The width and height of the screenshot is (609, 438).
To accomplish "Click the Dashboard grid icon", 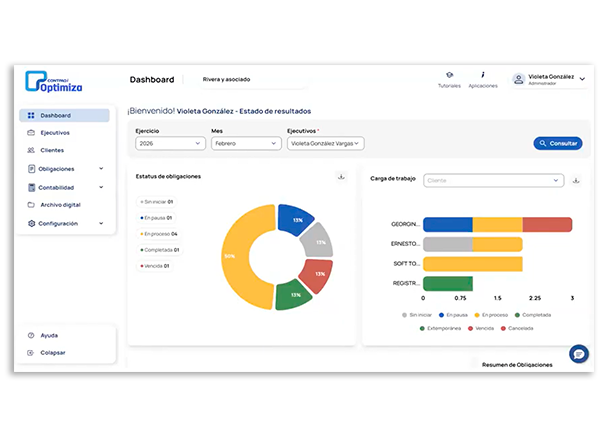I will click(31, 115).
